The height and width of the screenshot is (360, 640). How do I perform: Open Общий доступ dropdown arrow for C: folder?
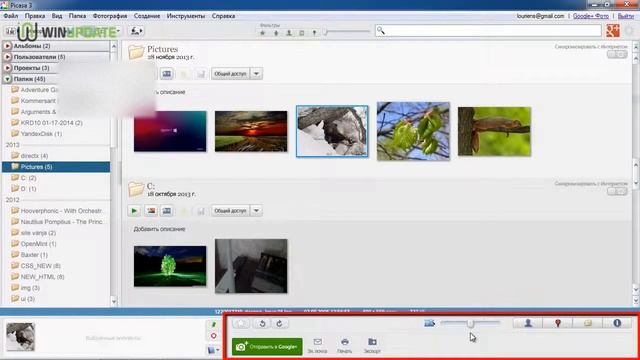click(256, 211)
